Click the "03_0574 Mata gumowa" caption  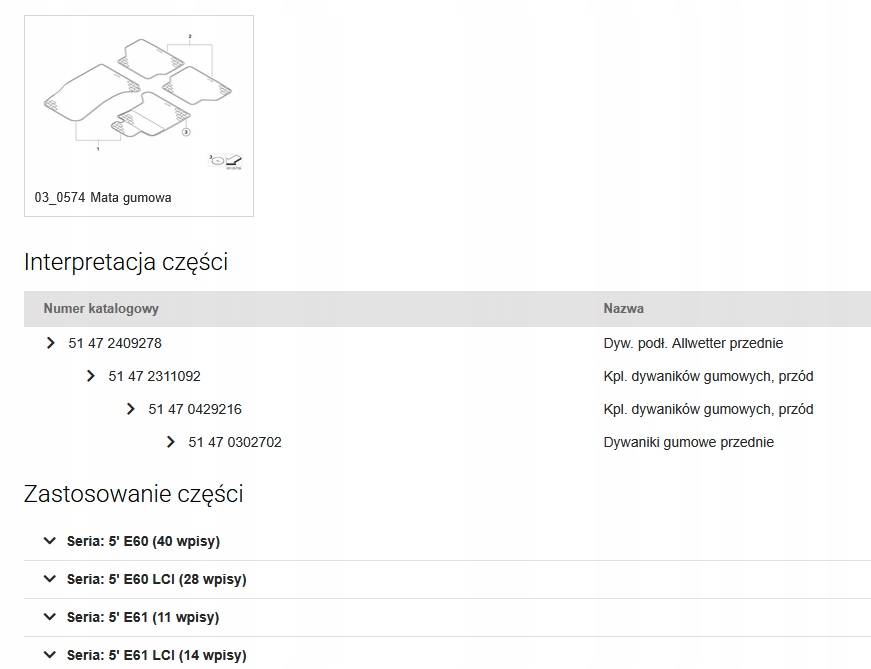(103, 198)
